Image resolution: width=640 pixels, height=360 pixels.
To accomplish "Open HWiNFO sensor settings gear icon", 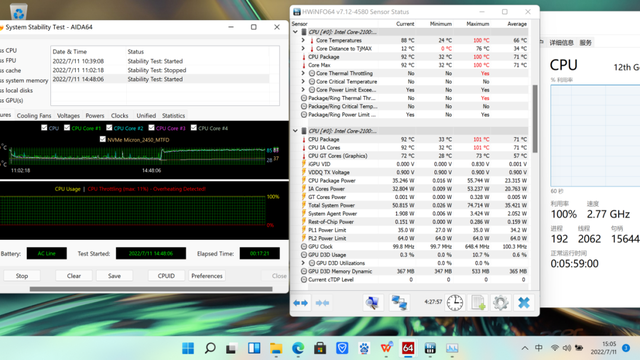I will click(500, 303).
